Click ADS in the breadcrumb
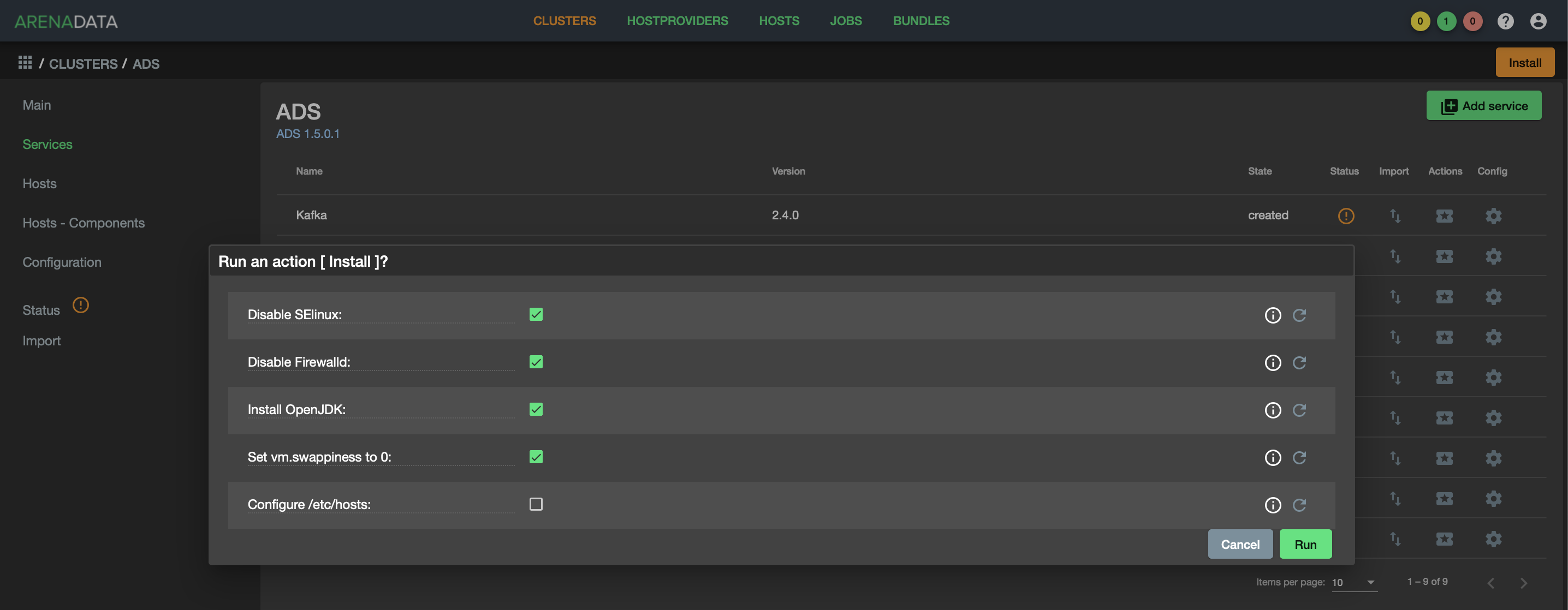The height and width of the screenshot is (610, 1568). pos(146,64)
